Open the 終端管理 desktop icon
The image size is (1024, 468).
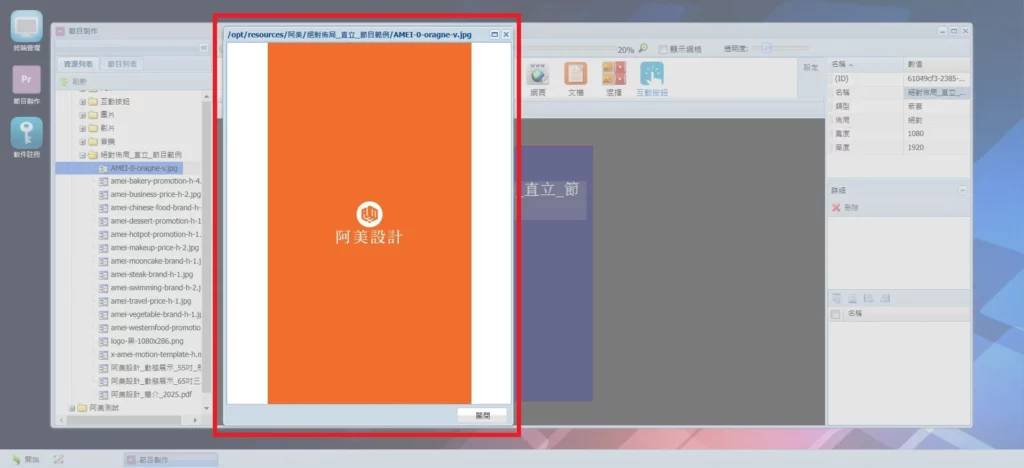pos(26,29)
